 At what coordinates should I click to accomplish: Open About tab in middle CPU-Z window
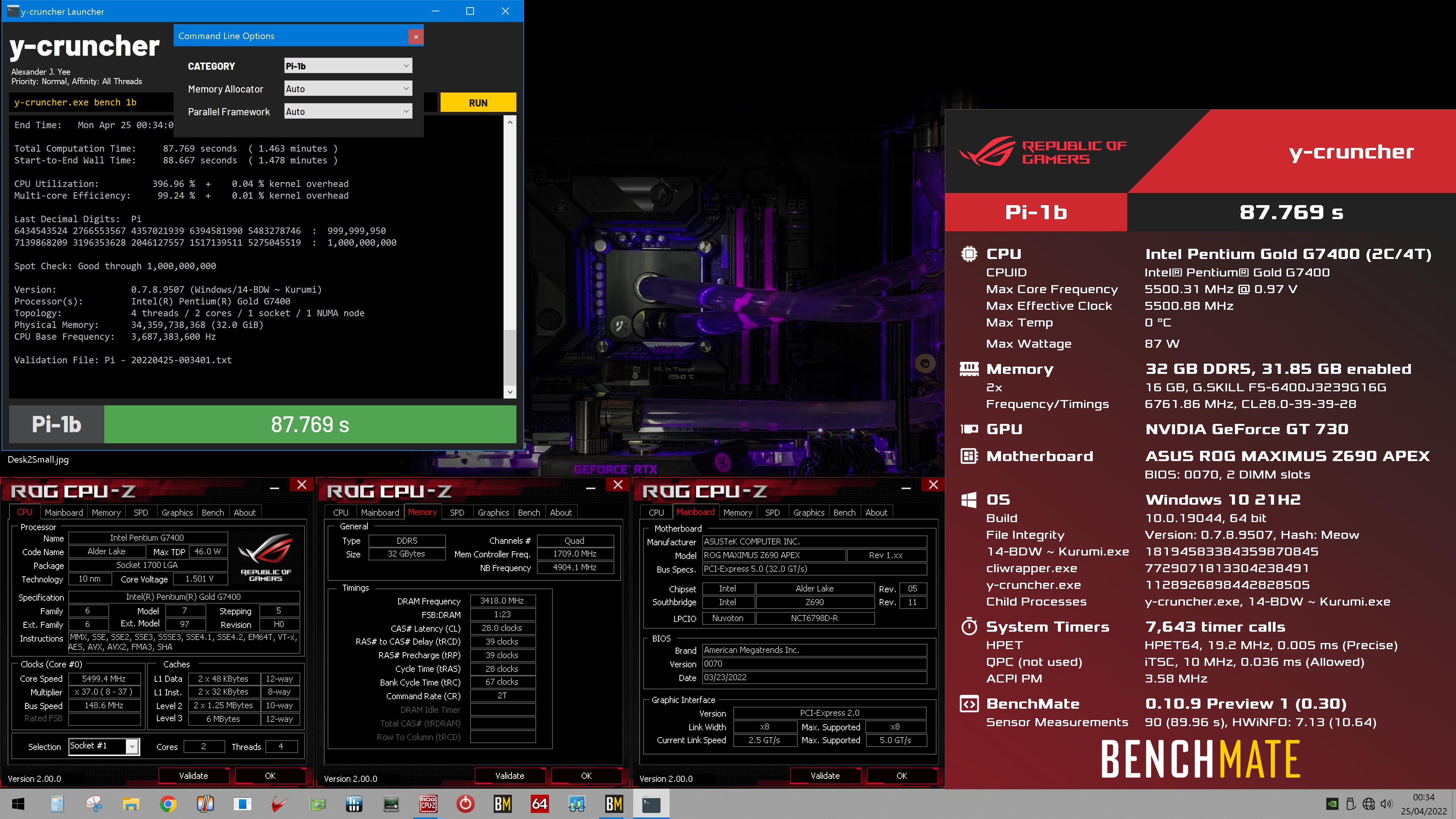pyautogui.click(x=561, y=512)
